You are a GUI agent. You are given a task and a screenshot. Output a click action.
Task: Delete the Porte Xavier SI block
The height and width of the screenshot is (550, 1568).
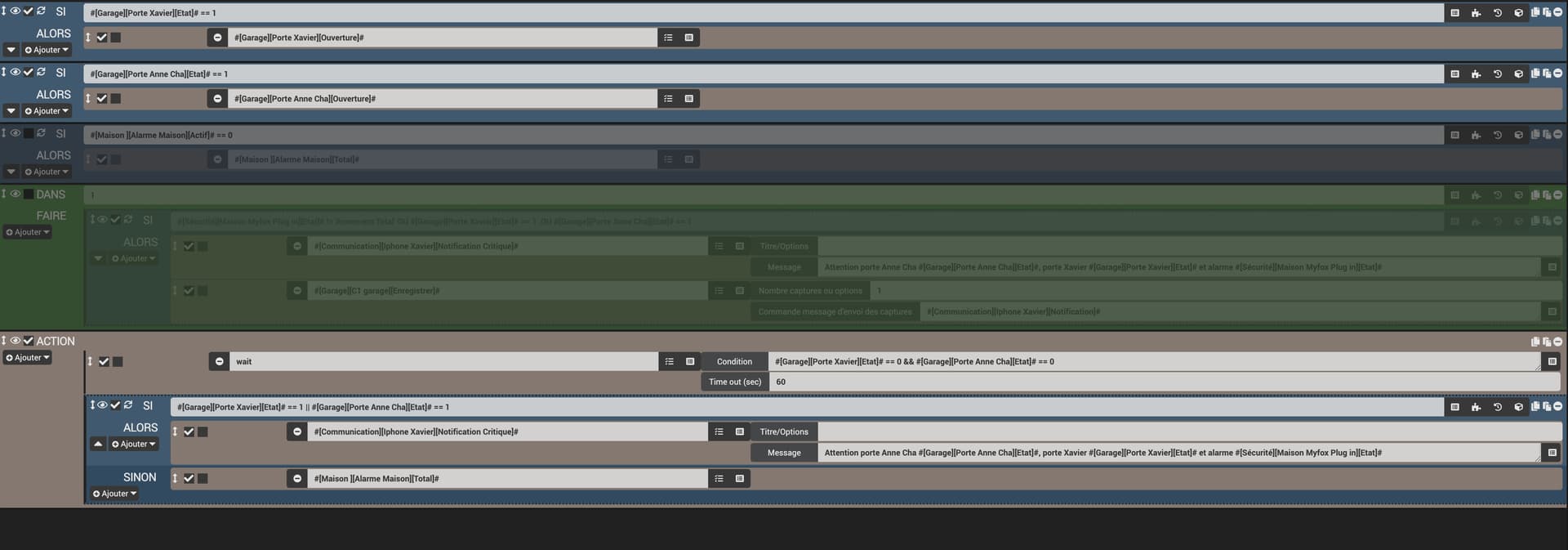[x=1557, y=12]
